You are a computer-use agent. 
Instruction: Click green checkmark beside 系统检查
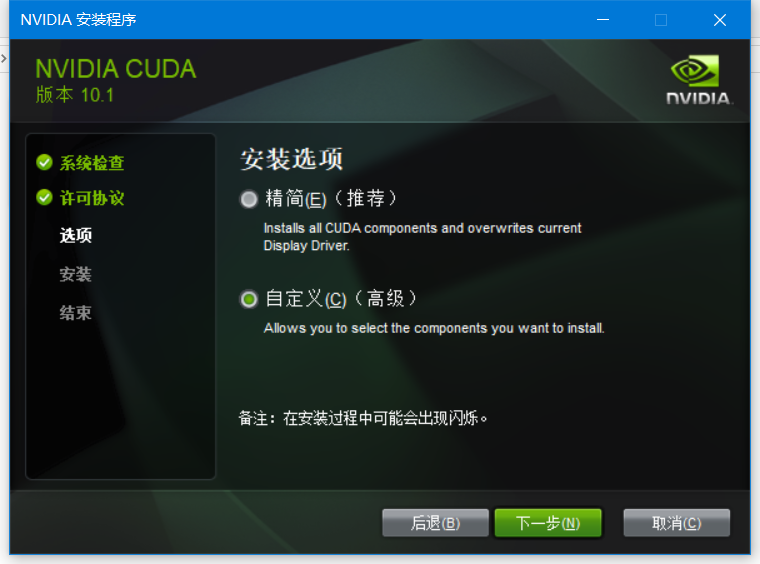tap(44, 162)
